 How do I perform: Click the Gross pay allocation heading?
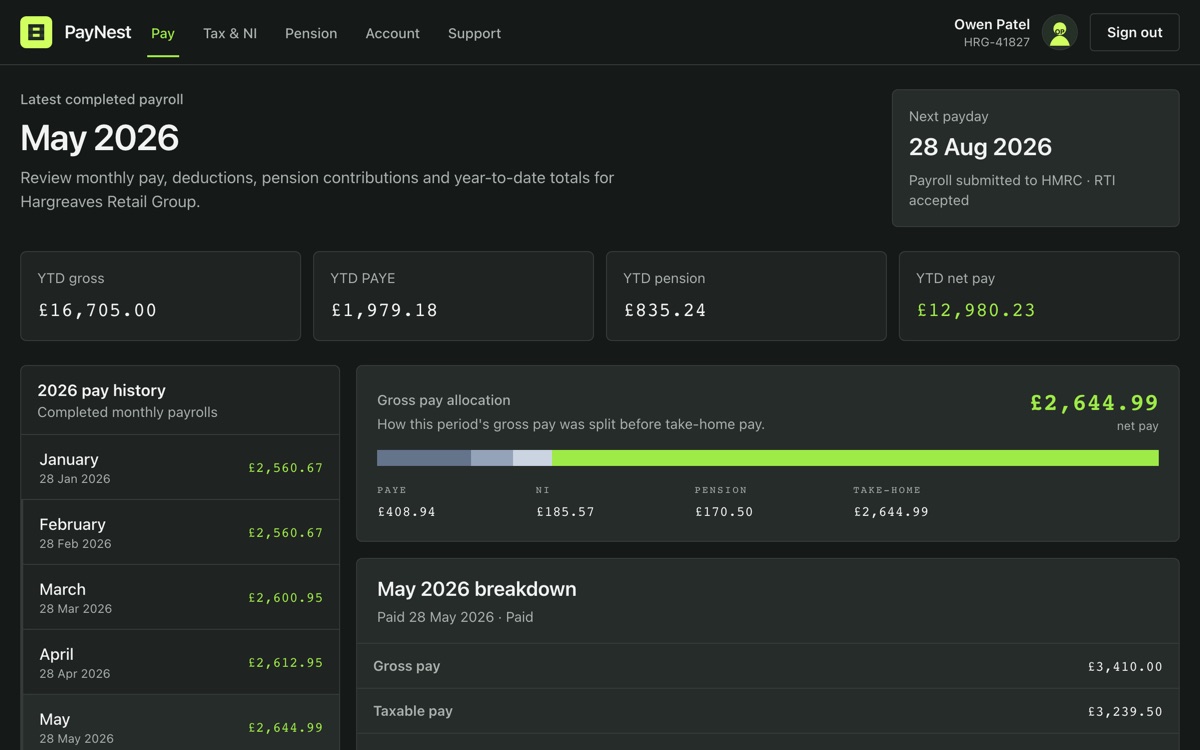444,399
